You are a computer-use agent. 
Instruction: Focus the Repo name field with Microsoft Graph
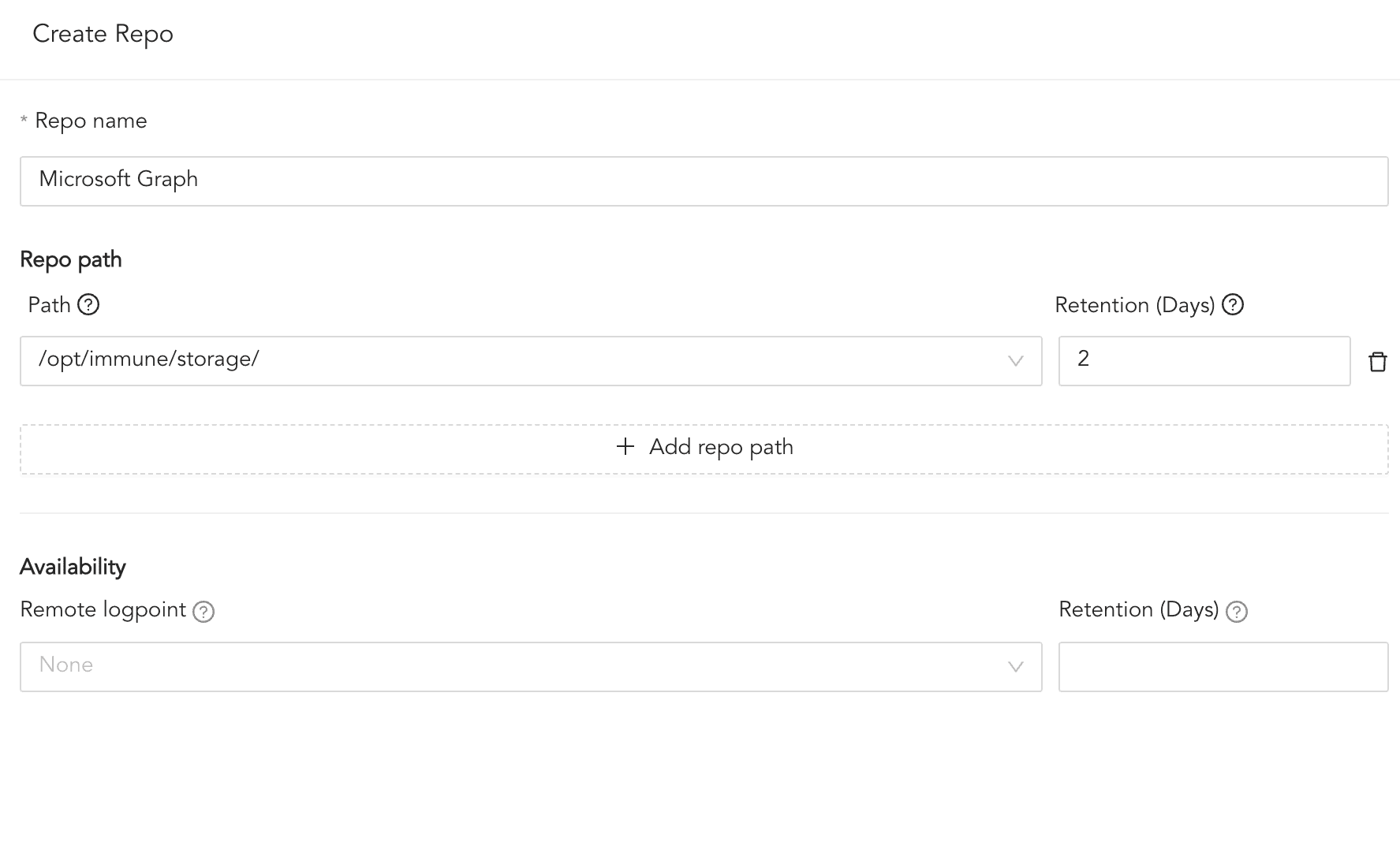(704, 181)
